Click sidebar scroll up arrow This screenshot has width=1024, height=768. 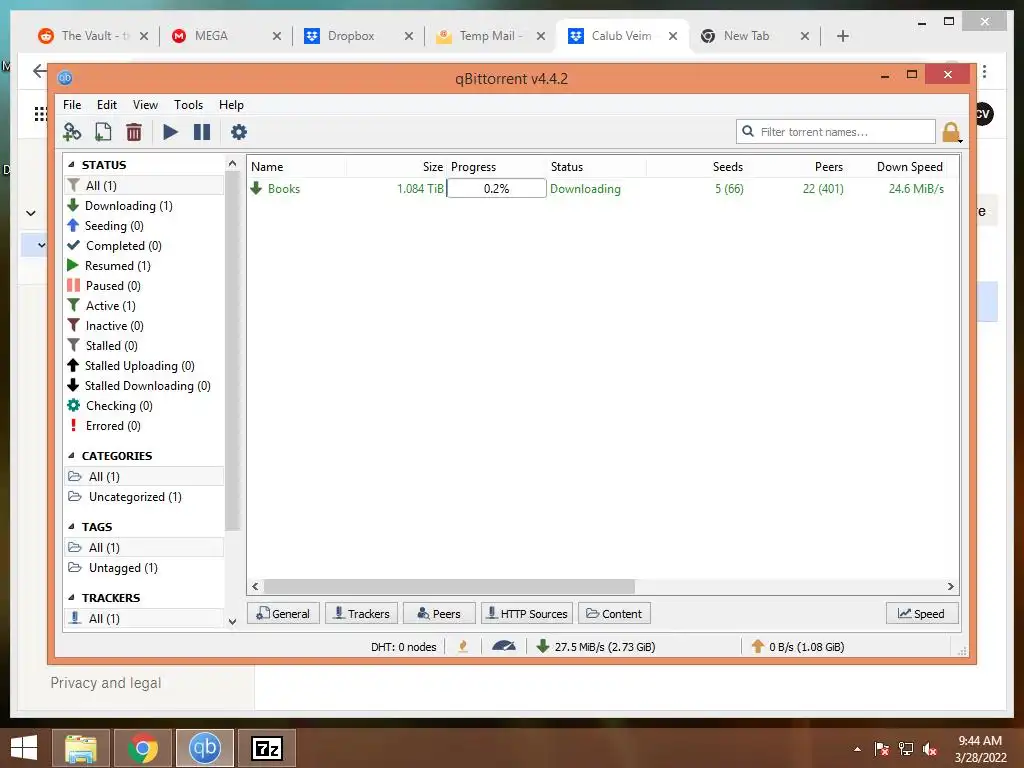click(232, 163)
